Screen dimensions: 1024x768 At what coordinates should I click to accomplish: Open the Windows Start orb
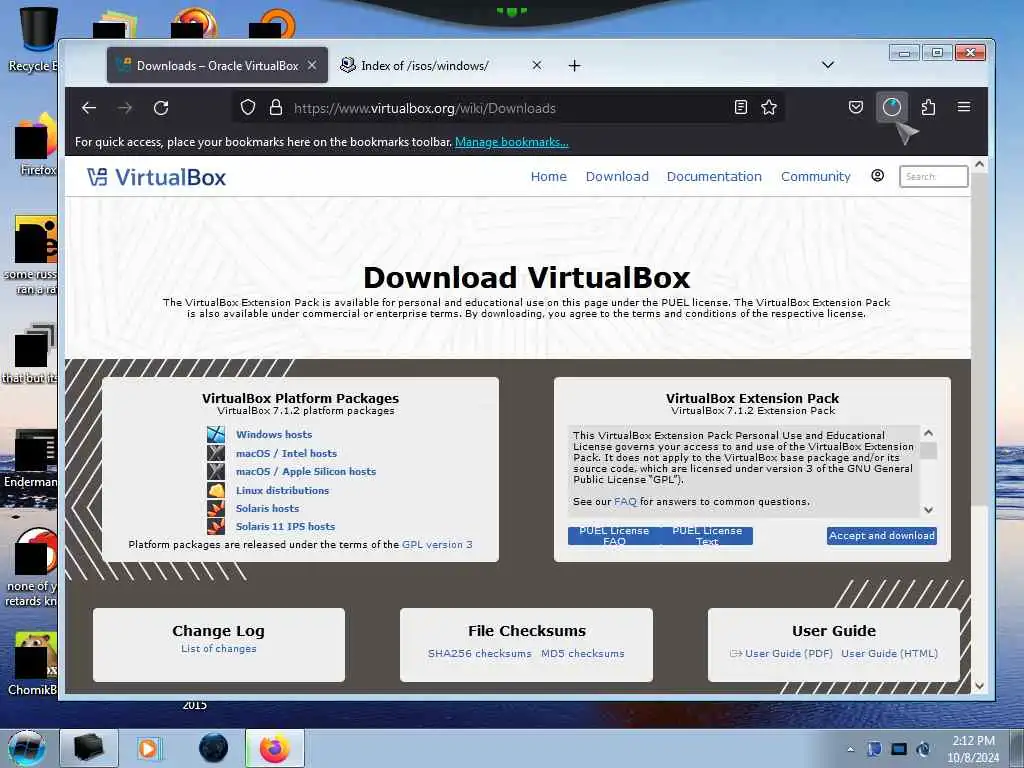(27, 748)
